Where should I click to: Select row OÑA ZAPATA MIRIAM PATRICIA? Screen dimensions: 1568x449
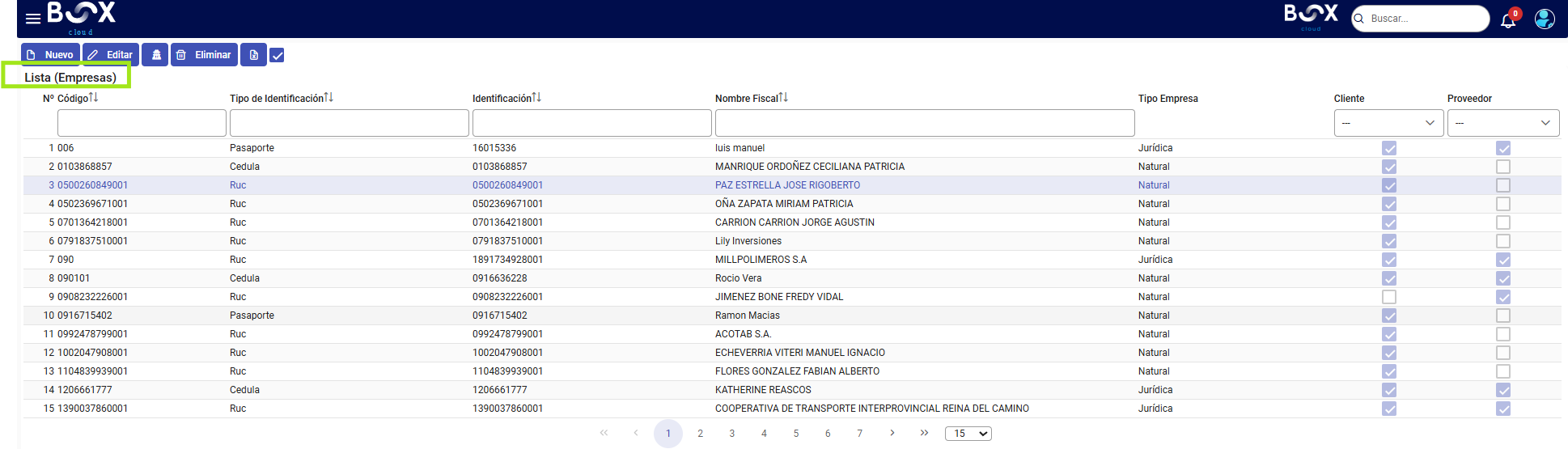(792, 204)
